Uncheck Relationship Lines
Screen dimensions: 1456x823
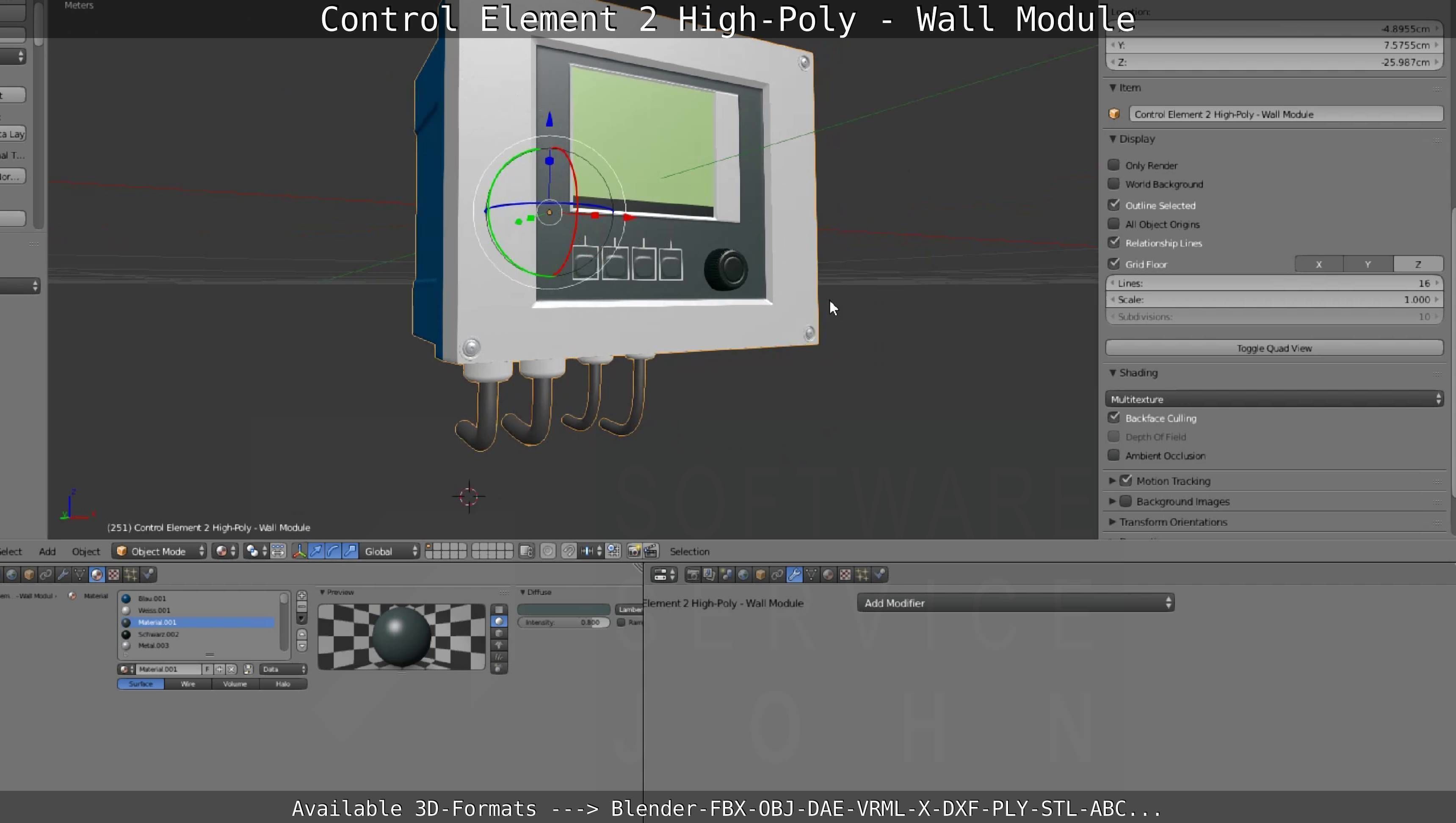(x=1113, y=243)
